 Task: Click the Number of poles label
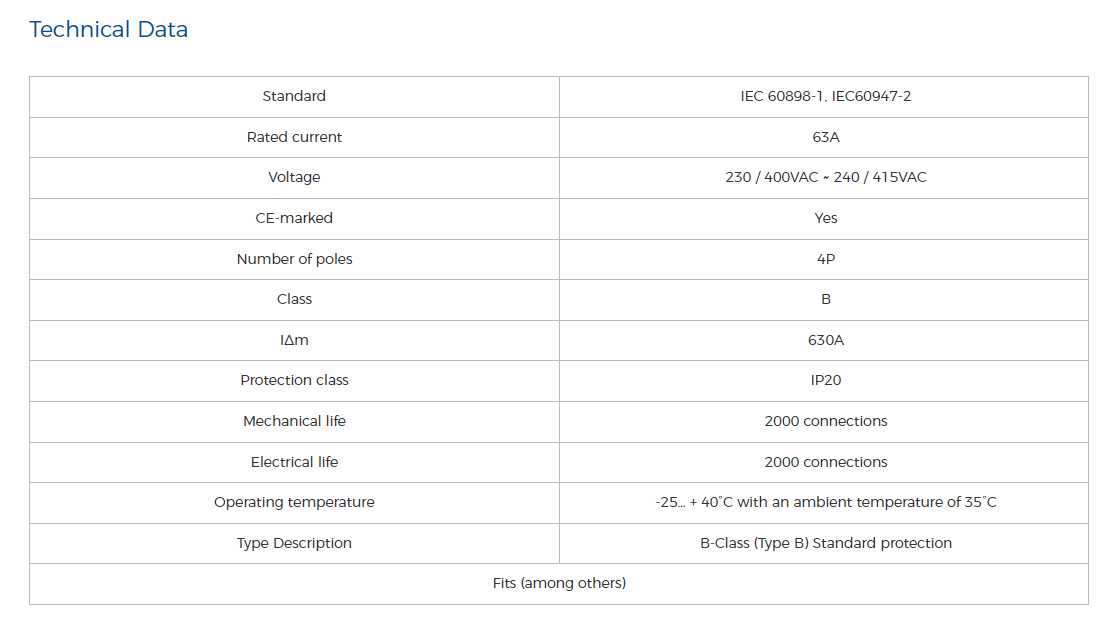294,259
